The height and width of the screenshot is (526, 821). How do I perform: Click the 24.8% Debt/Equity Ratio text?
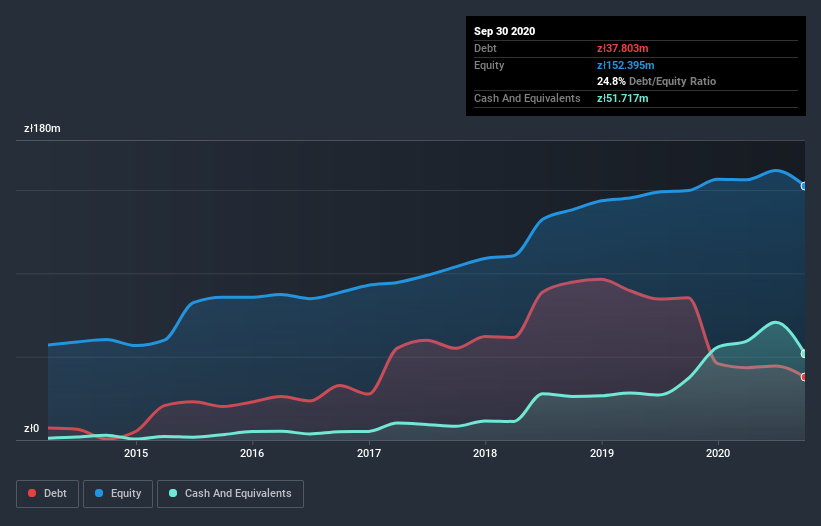(656, 82)
